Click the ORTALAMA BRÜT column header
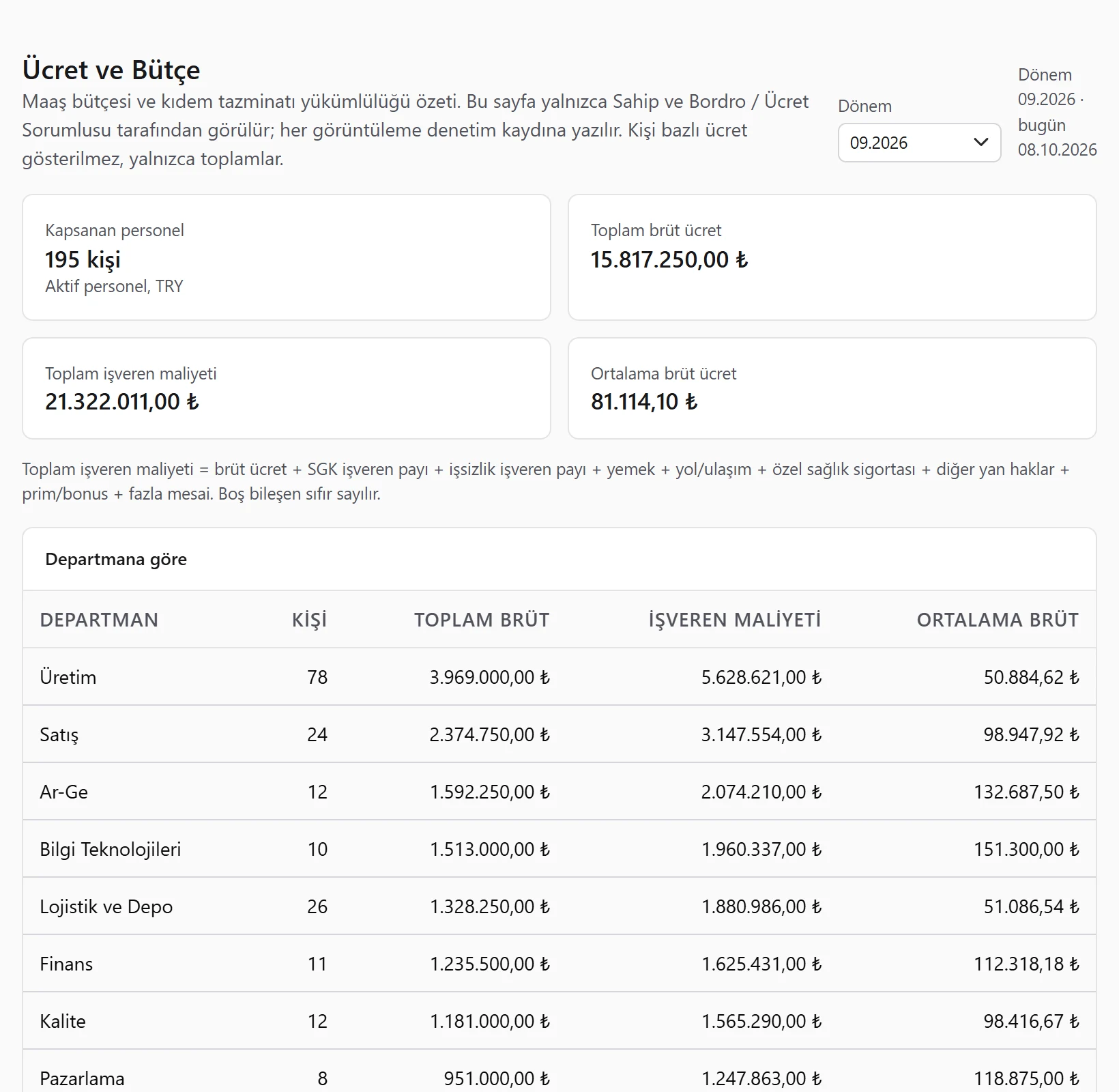1119x1092 pixels. point(998,620)
